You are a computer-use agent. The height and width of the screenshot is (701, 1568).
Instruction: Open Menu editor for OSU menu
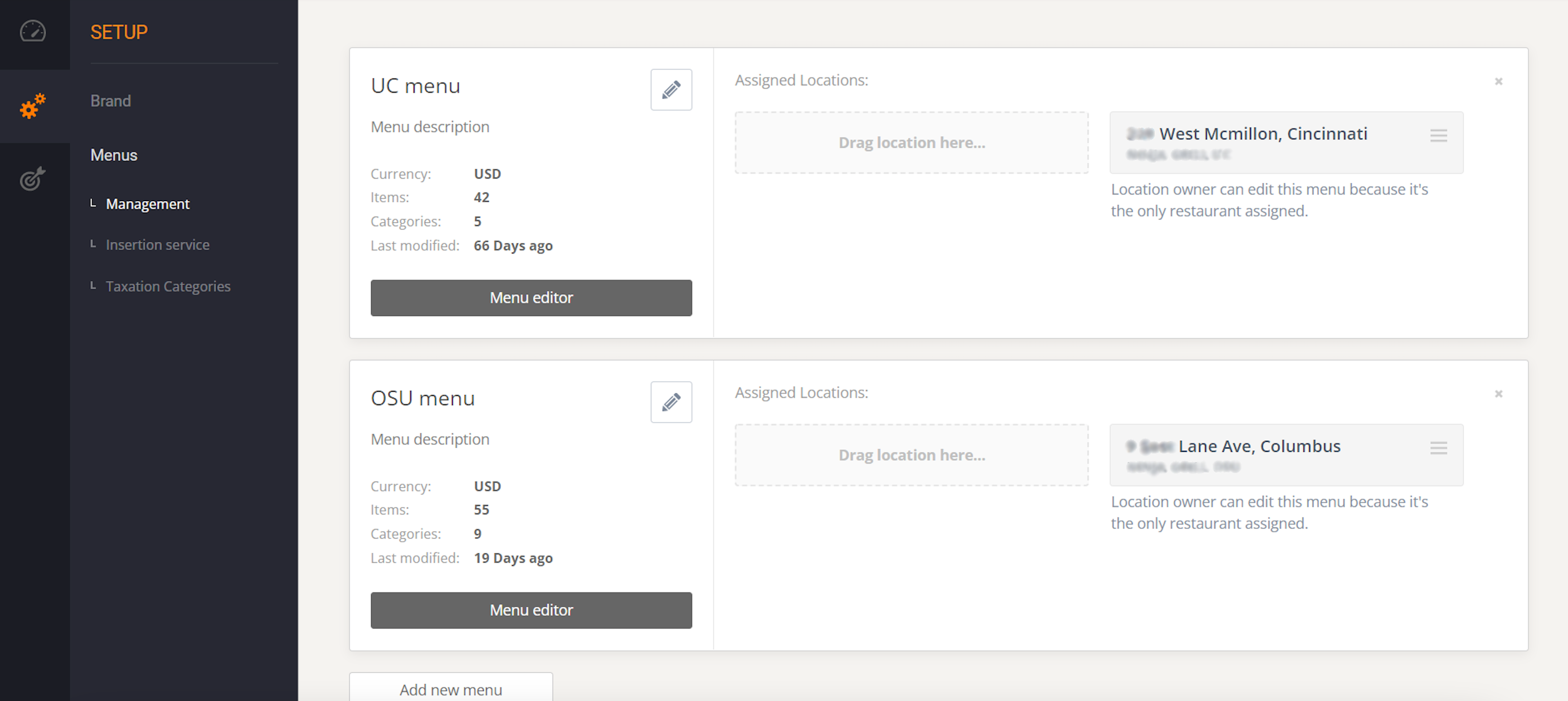pyautogui.click(x=531, y=610)
